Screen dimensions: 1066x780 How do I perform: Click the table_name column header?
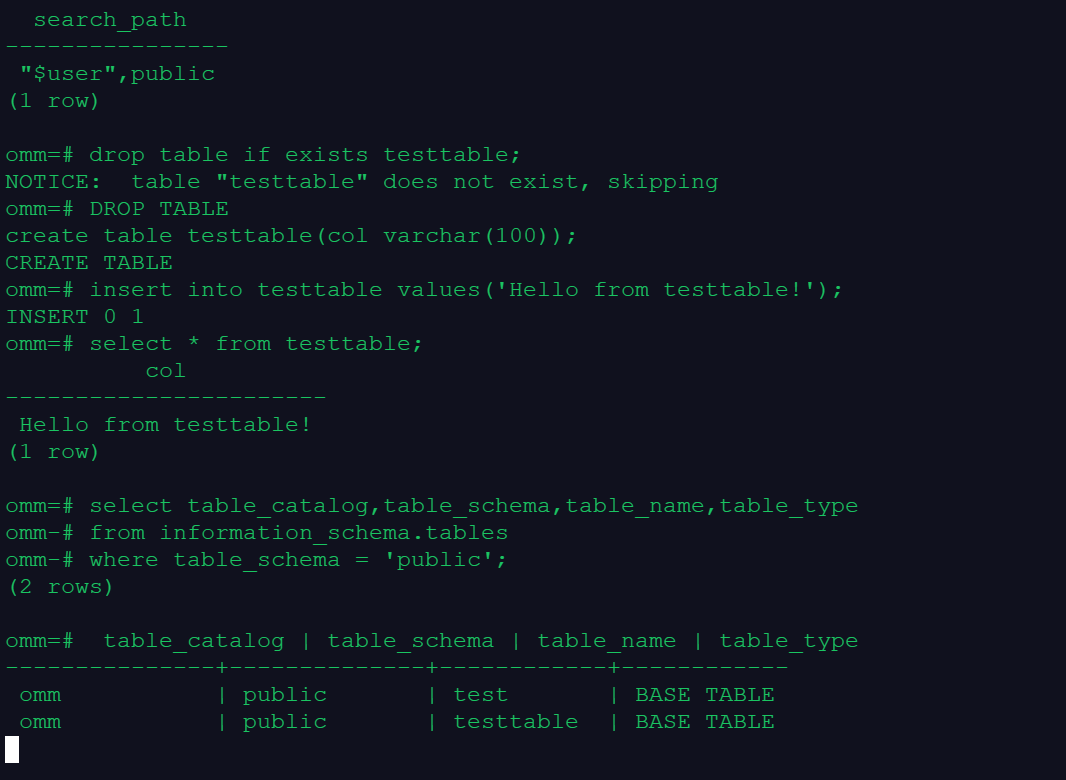[x=606, y=641]
